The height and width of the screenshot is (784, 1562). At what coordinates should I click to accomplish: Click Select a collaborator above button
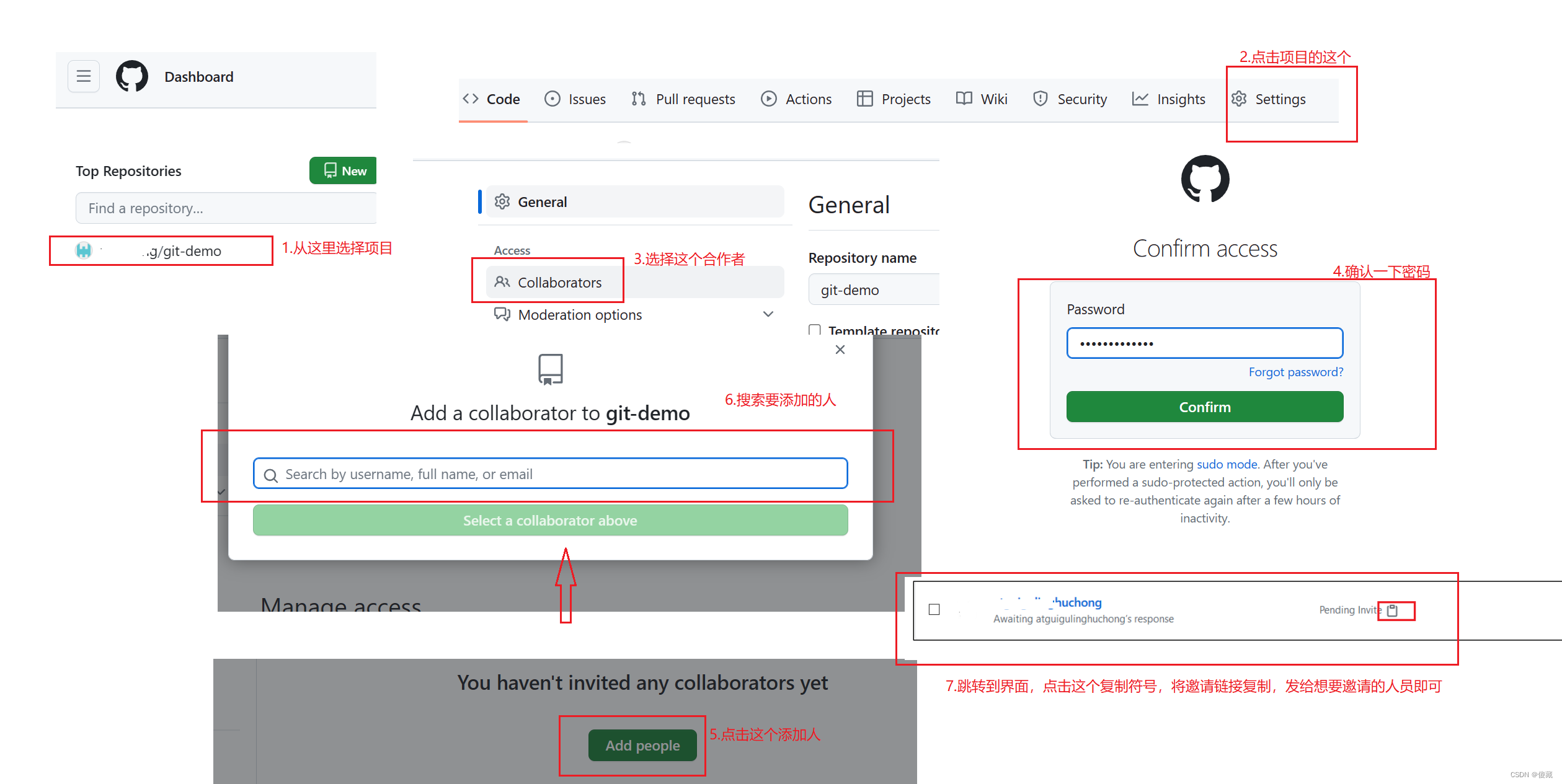[x=550, y=520]
